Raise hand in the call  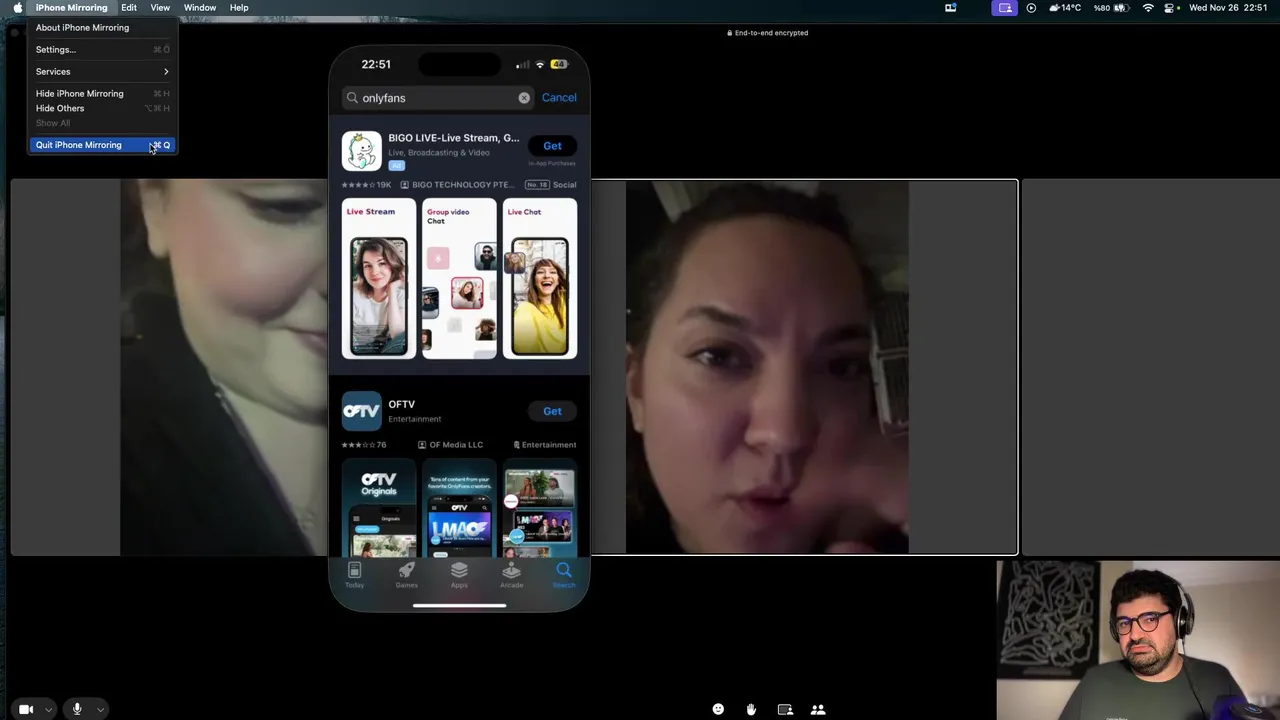[x=751, y=709]
